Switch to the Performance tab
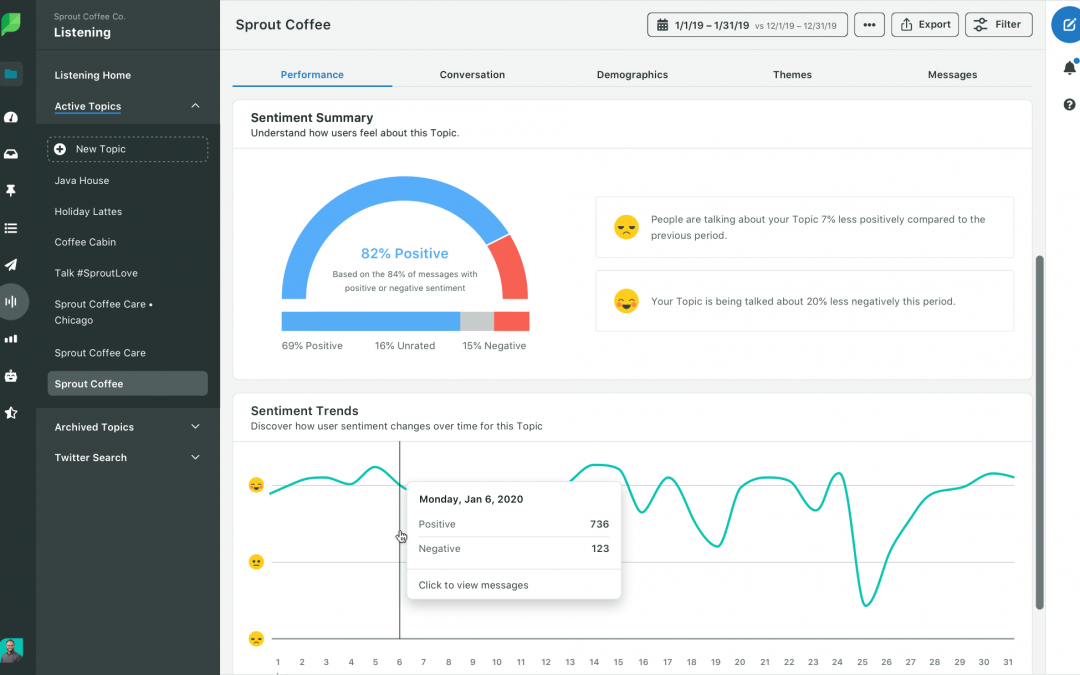Image resolution: width=1080 pixels, height=675 pixels. [x=312, y=74]
